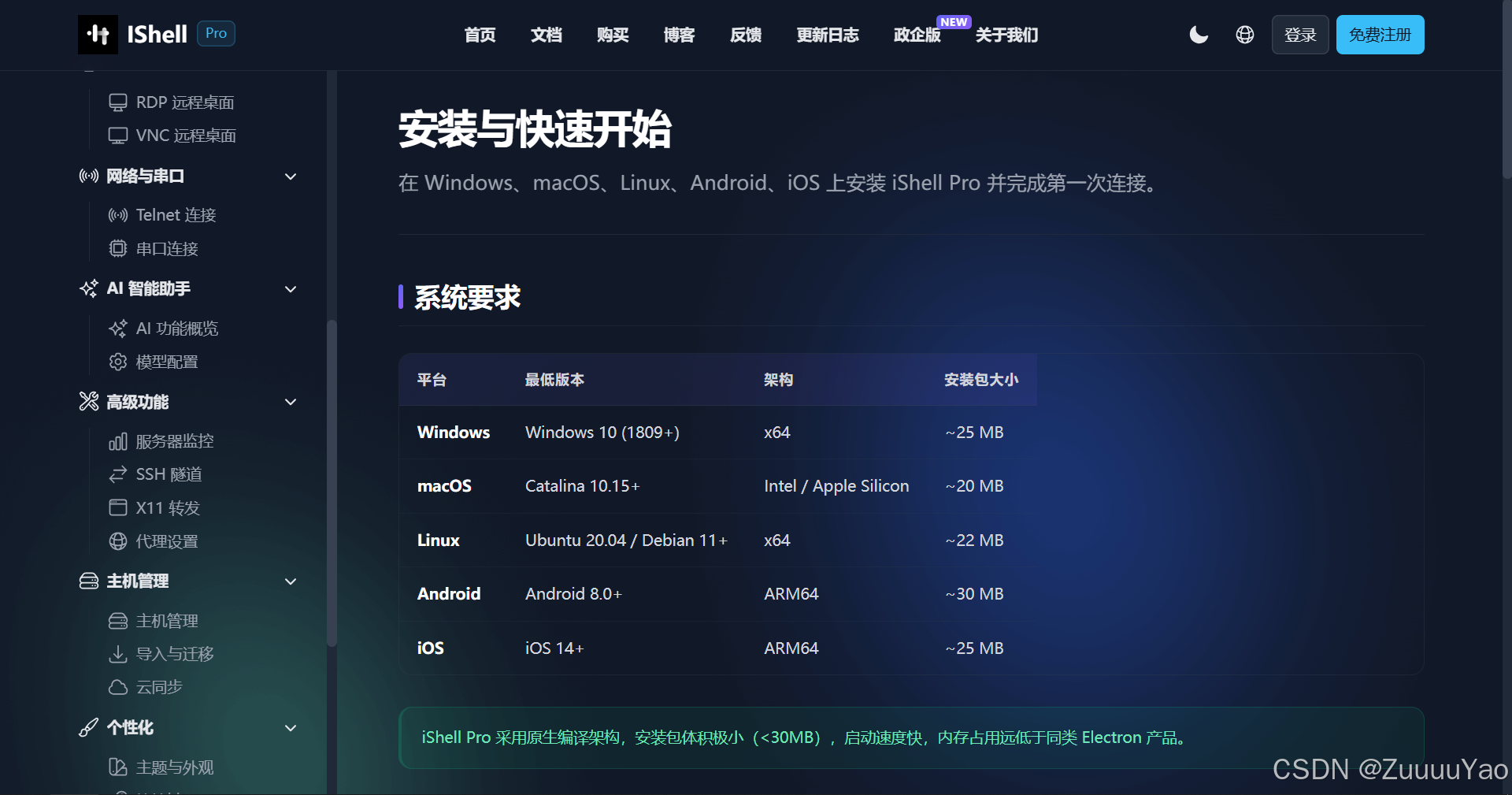Click the AI 功能概览 sparkle icon

[118, 329]
